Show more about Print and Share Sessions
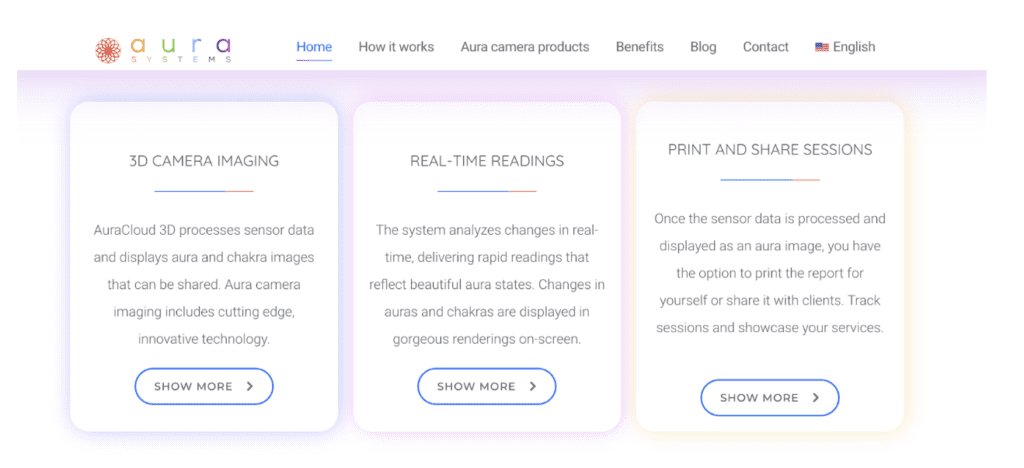Screen dimensions: 1024x468 pyautogui.click(x=770, y=397)
